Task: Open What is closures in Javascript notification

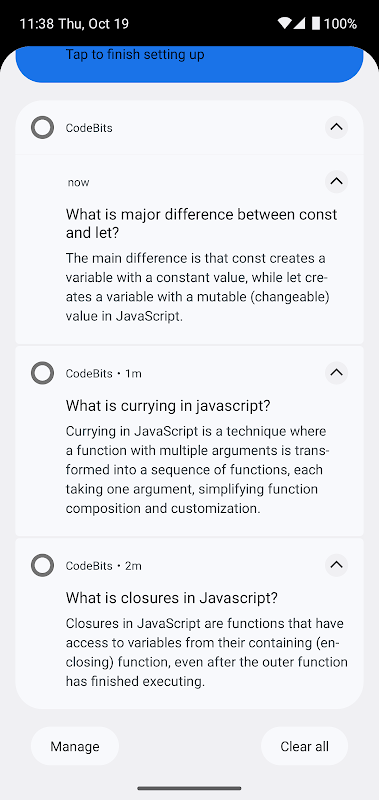Action: click(x=189, y=623)
